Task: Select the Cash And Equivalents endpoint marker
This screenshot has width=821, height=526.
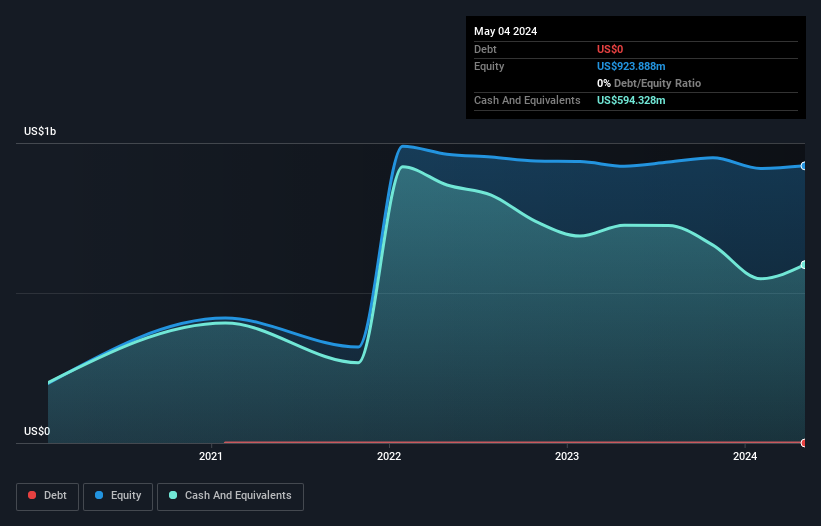Action: 804,265
